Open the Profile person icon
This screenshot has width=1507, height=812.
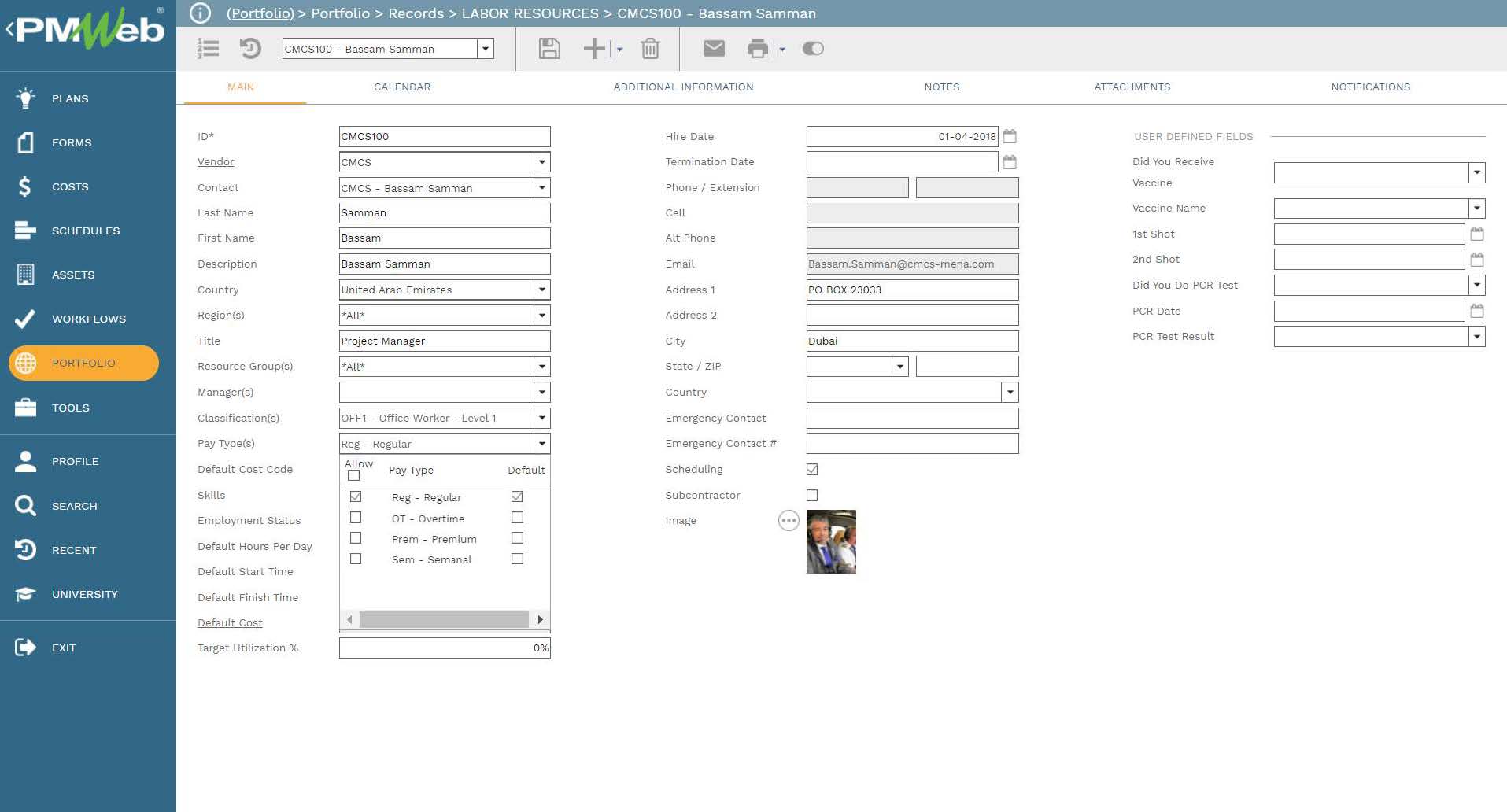[25, 461]
